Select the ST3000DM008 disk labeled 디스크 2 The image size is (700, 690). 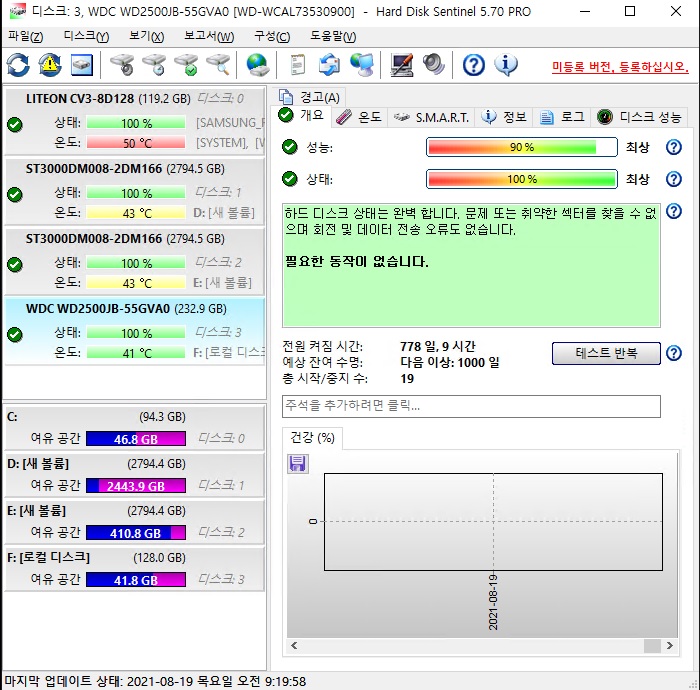click(x=134, y=261)
